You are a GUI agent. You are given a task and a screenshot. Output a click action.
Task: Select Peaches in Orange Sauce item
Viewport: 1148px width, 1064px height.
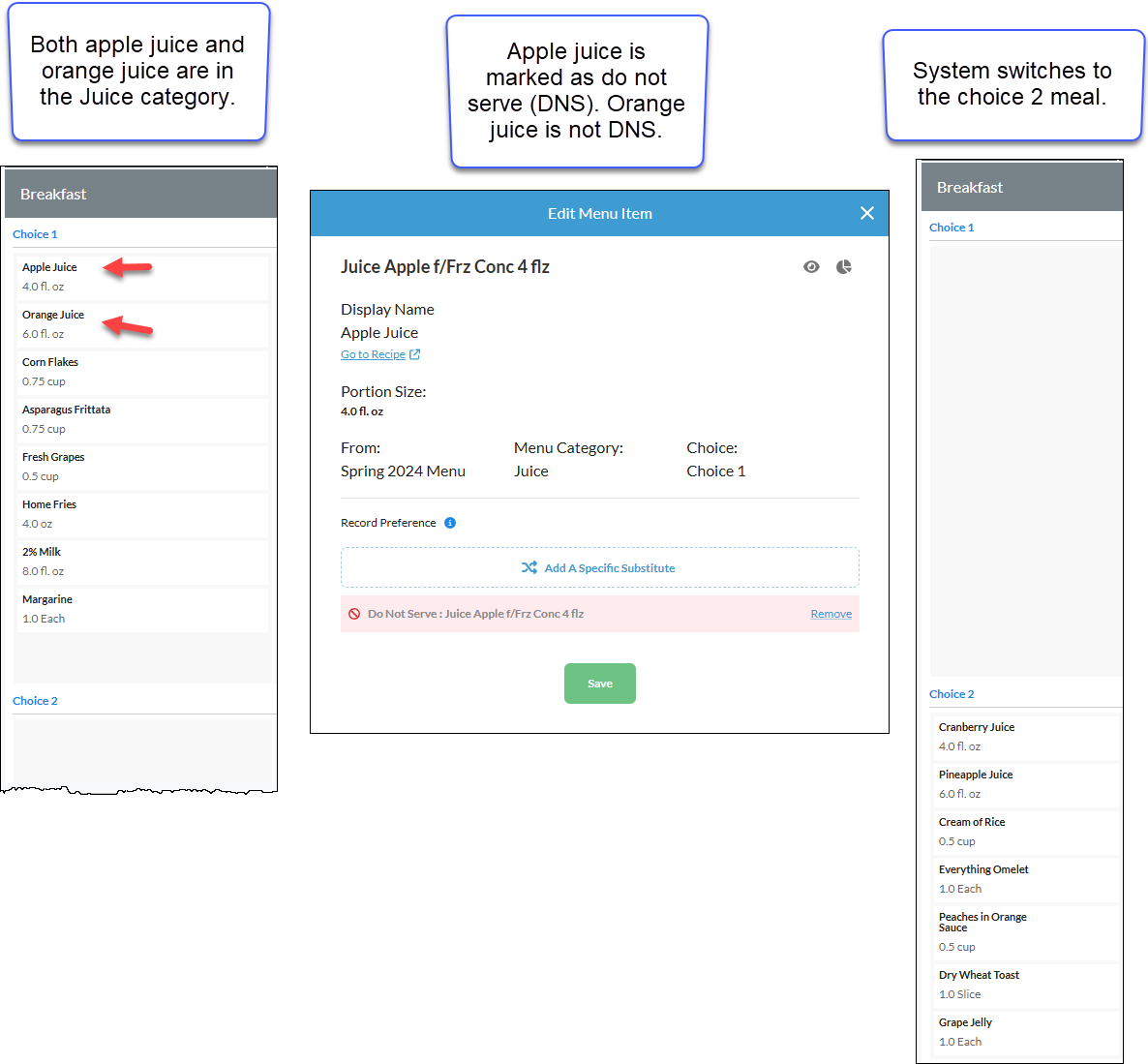(x=1026, y=931)
